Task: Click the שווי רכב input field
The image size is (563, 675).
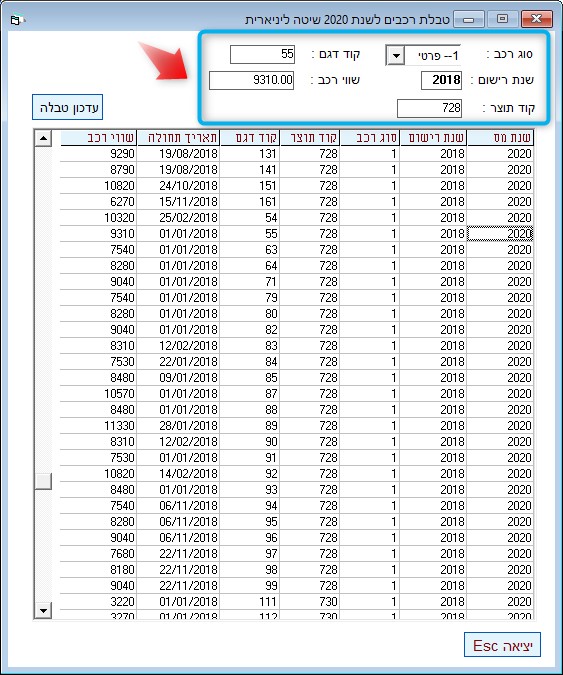Action: (251, 80)
